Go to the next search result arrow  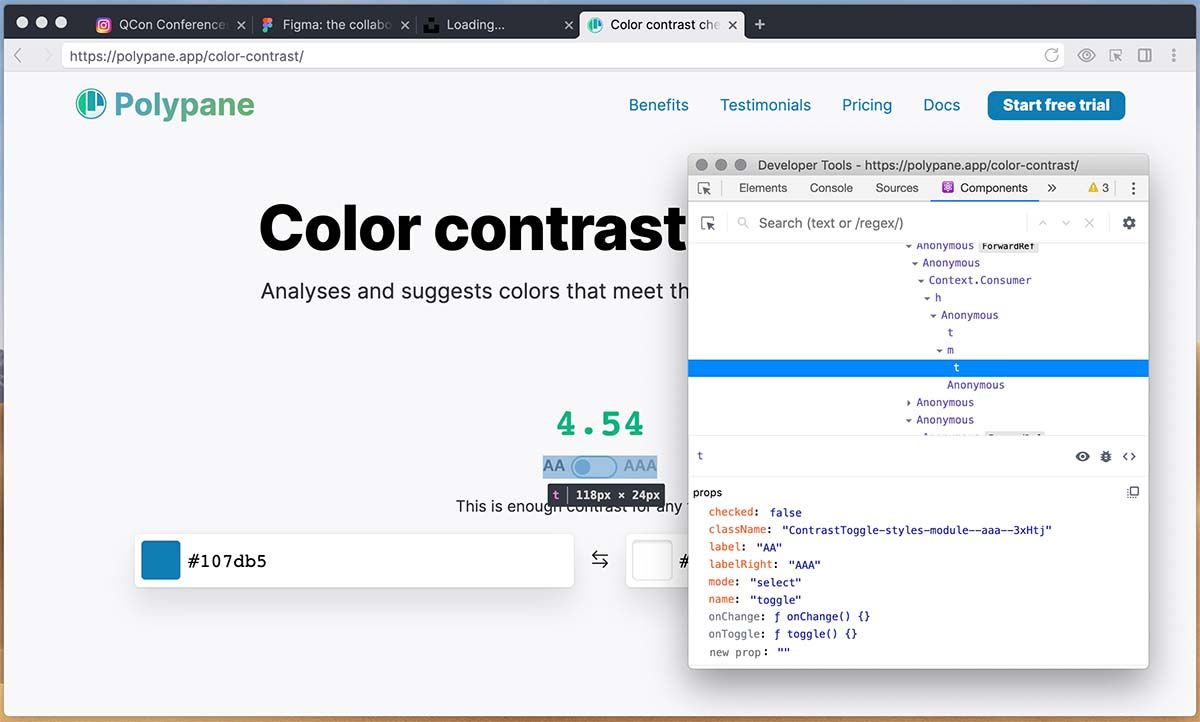(x=1066, y=223)
